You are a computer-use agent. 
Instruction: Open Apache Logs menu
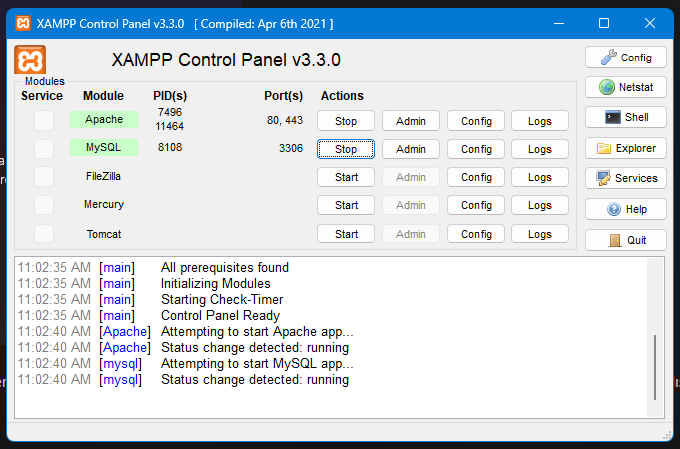[540, 121]
